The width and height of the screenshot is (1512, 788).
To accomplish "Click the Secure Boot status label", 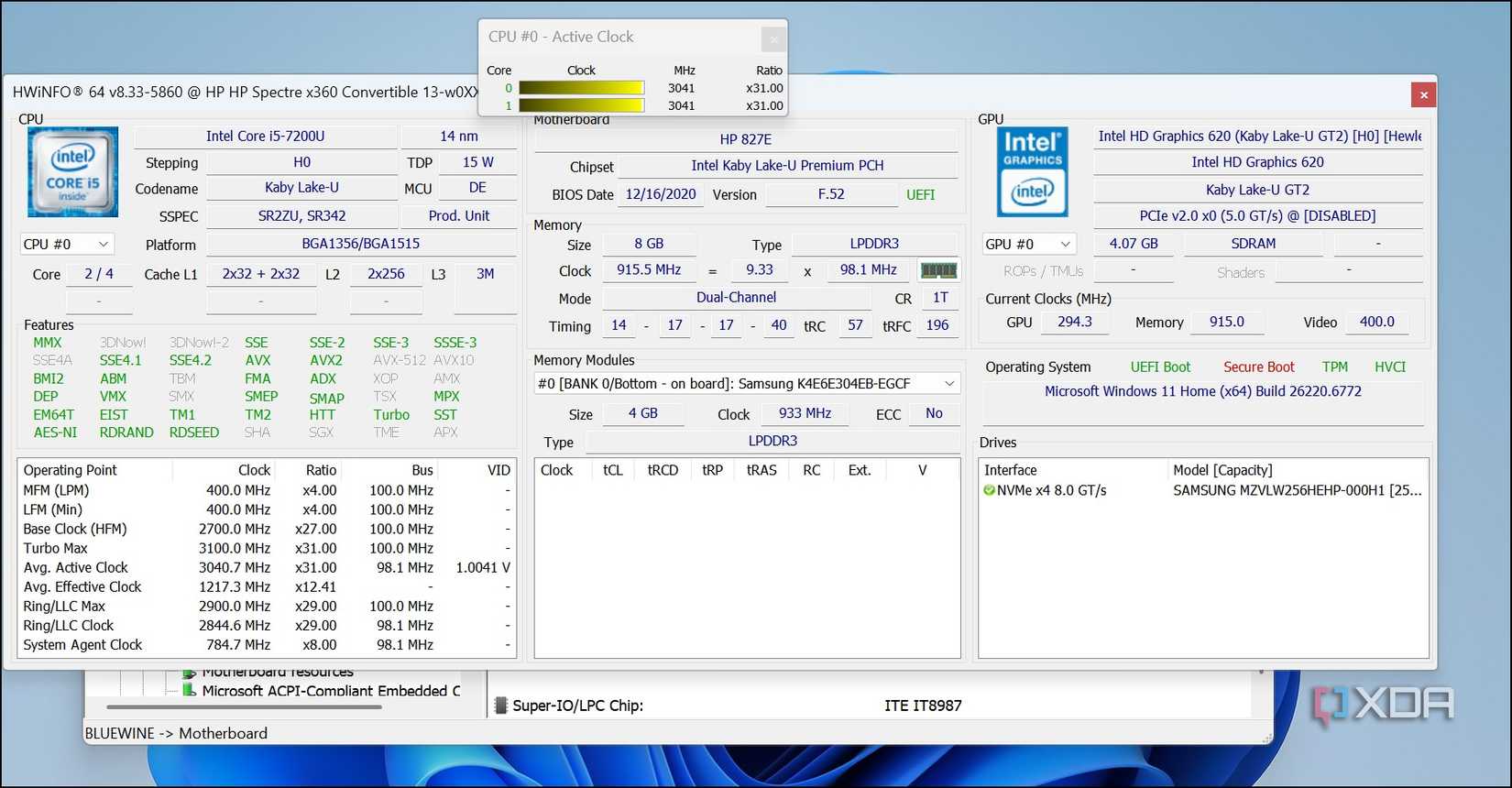I will pos(1259,367).
